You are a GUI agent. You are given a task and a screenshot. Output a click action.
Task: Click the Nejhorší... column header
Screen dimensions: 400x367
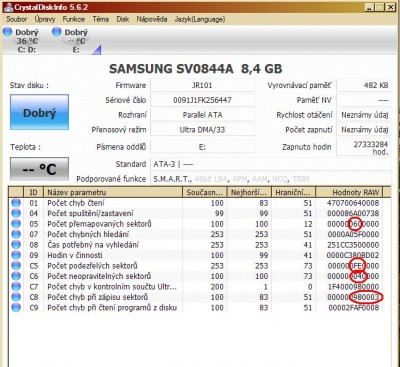249,192
